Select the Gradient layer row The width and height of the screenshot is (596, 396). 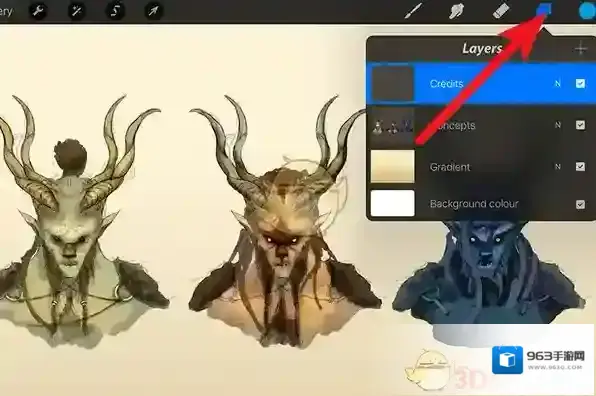coord(481,166)
